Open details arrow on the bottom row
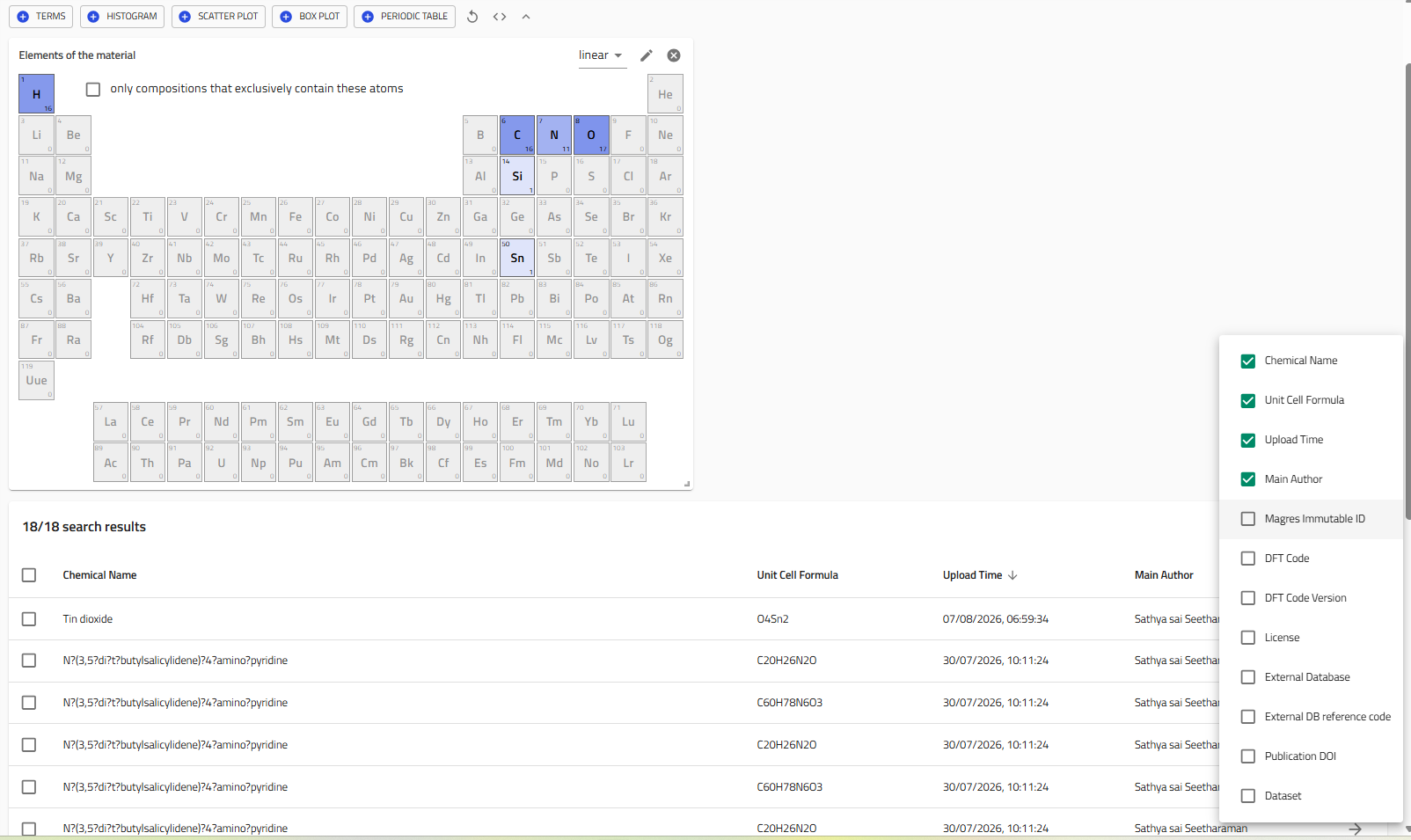This screenshot has width=1411, height=840. pos(1356,829)
